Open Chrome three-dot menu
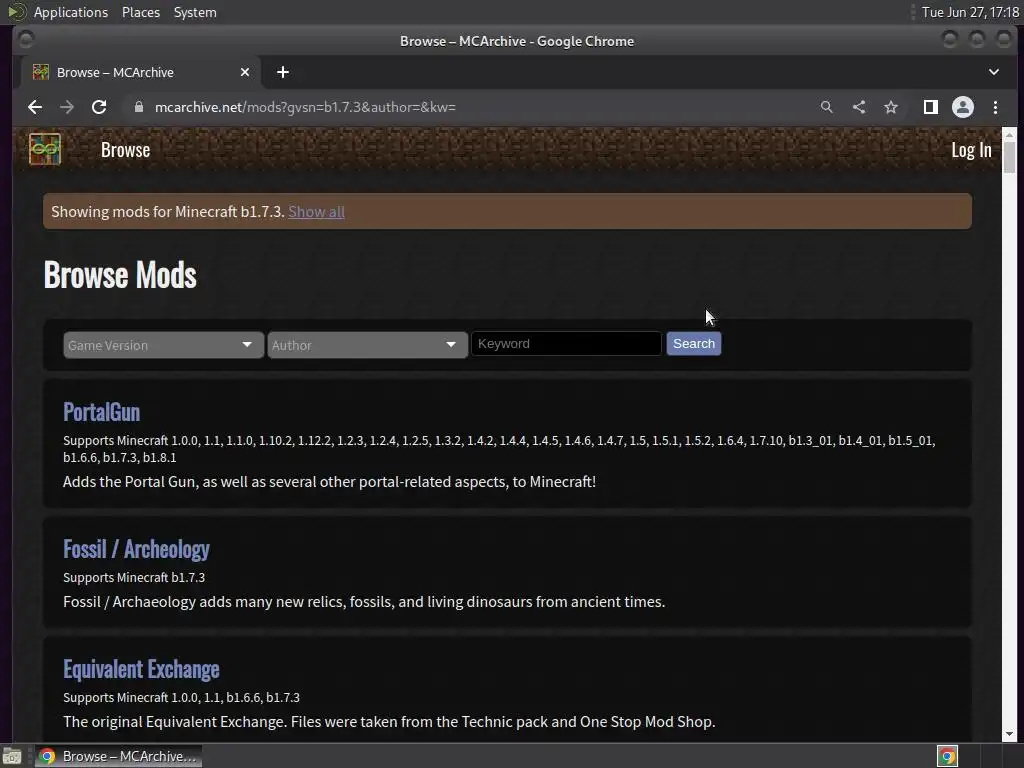This screenshot has width=1024, height=768. (x=995, y=107)
